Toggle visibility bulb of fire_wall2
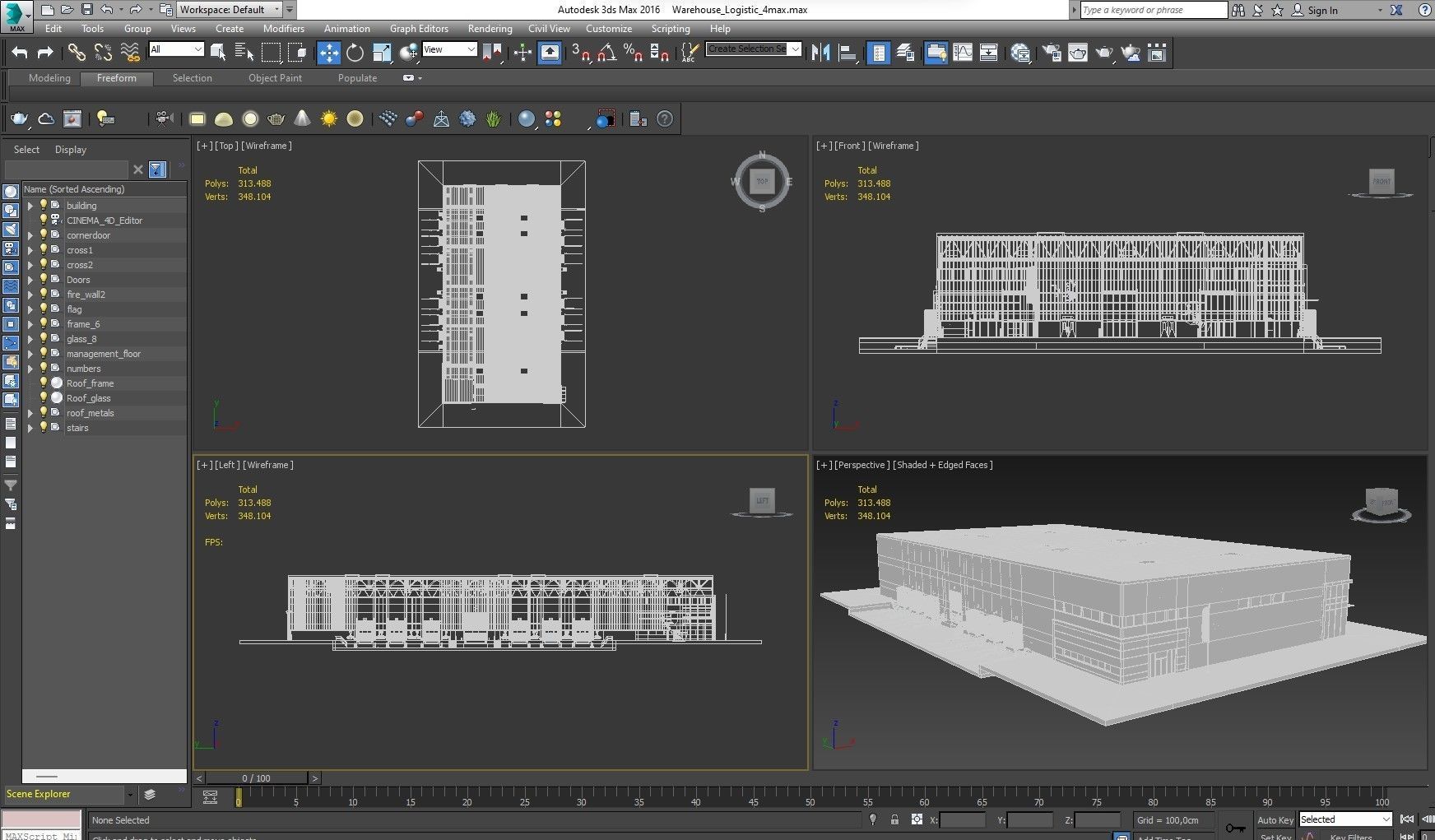The image size is (1435, 840). [44, 294]
